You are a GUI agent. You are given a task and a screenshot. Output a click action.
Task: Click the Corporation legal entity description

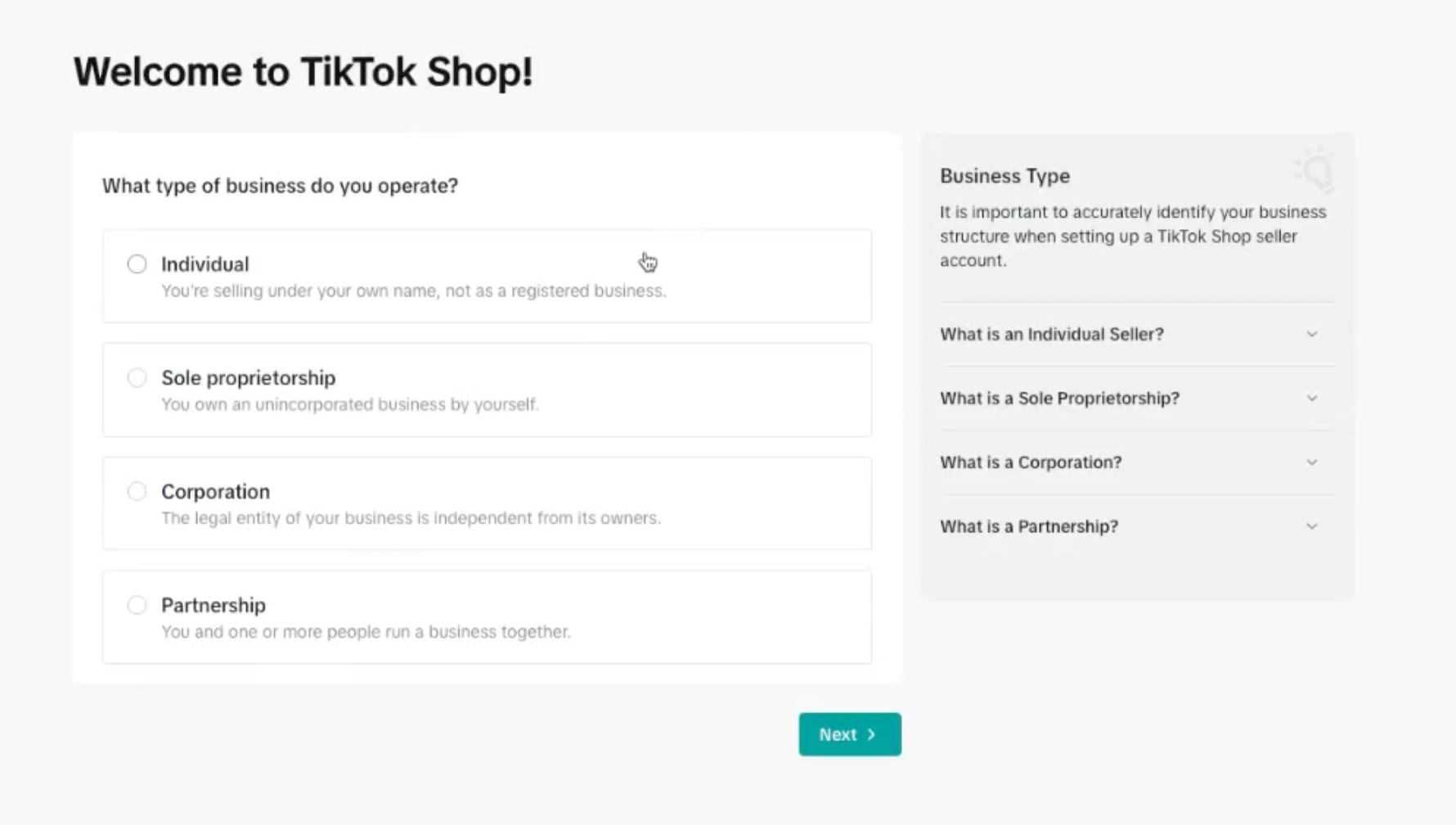coord(411,518)
